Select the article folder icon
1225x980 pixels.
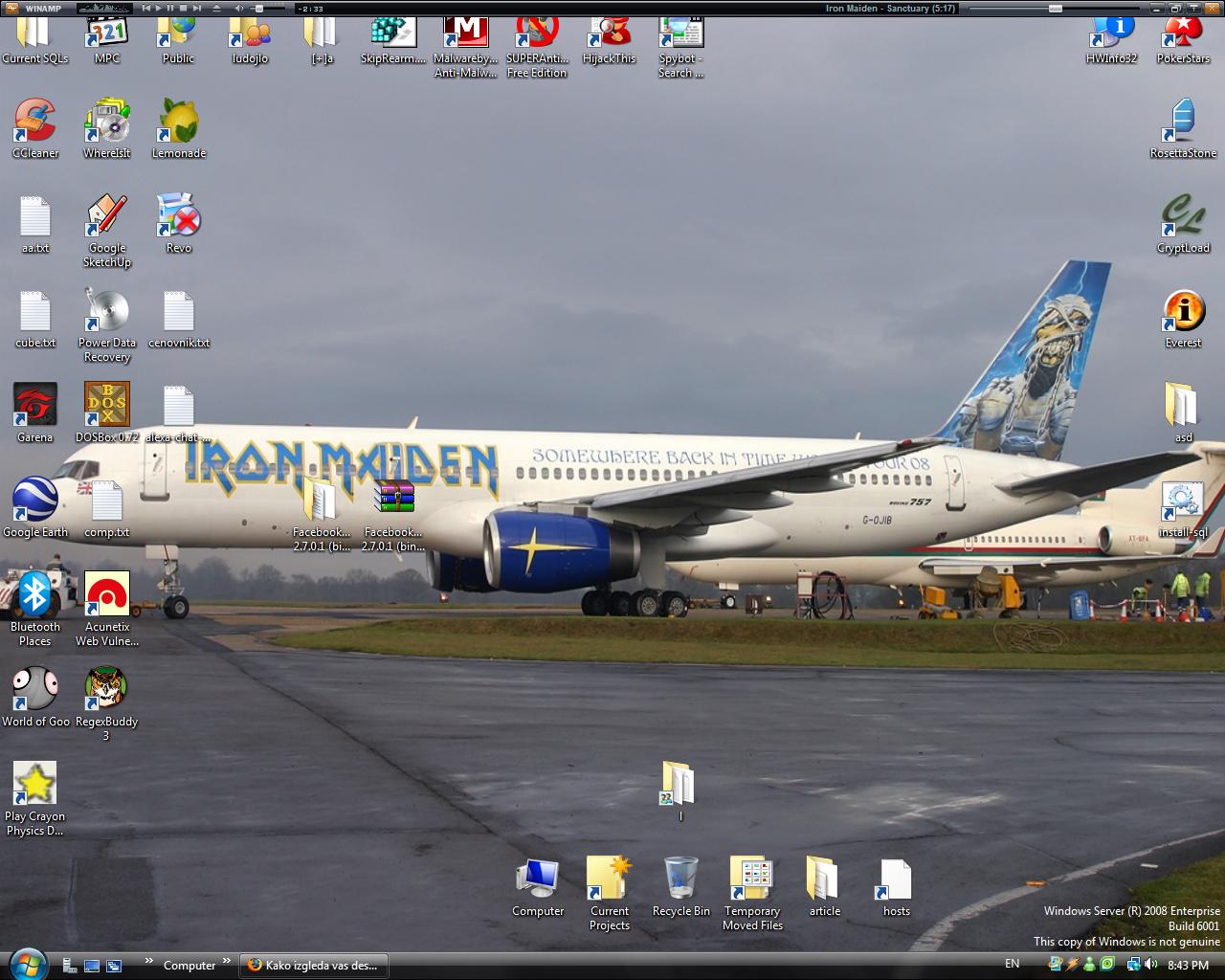[825, 886]
